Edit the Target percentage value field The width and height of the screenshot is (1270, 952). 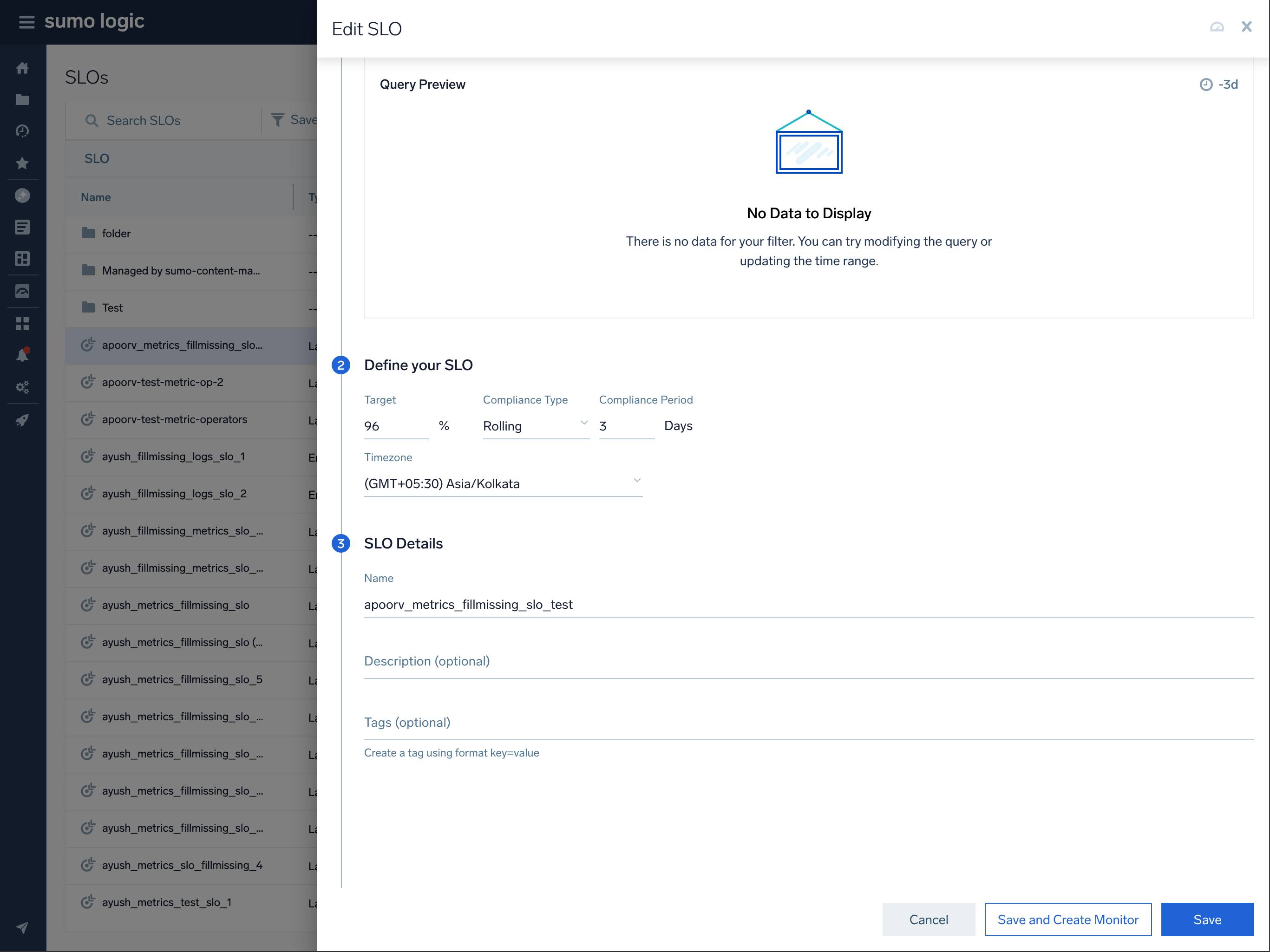(x=396, y=426)
